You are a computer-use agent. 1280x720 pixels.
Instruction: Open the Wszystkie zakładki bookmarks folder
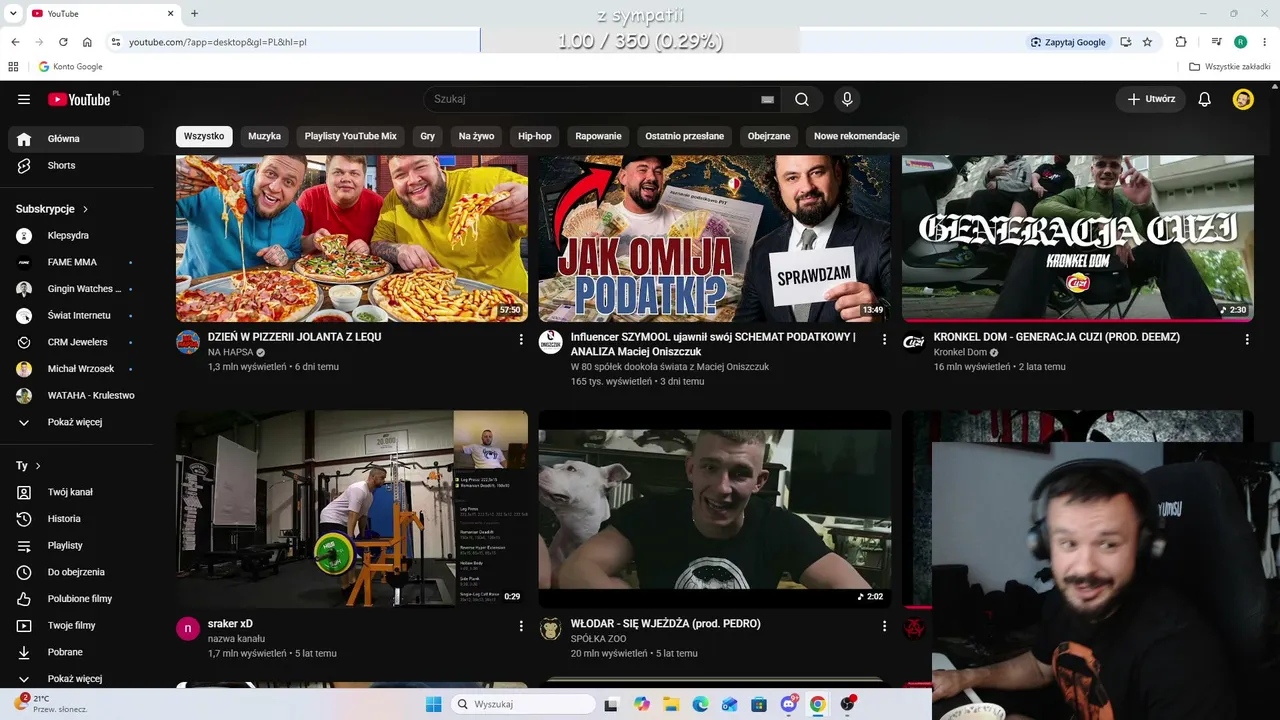click(x=1230, y=67)
